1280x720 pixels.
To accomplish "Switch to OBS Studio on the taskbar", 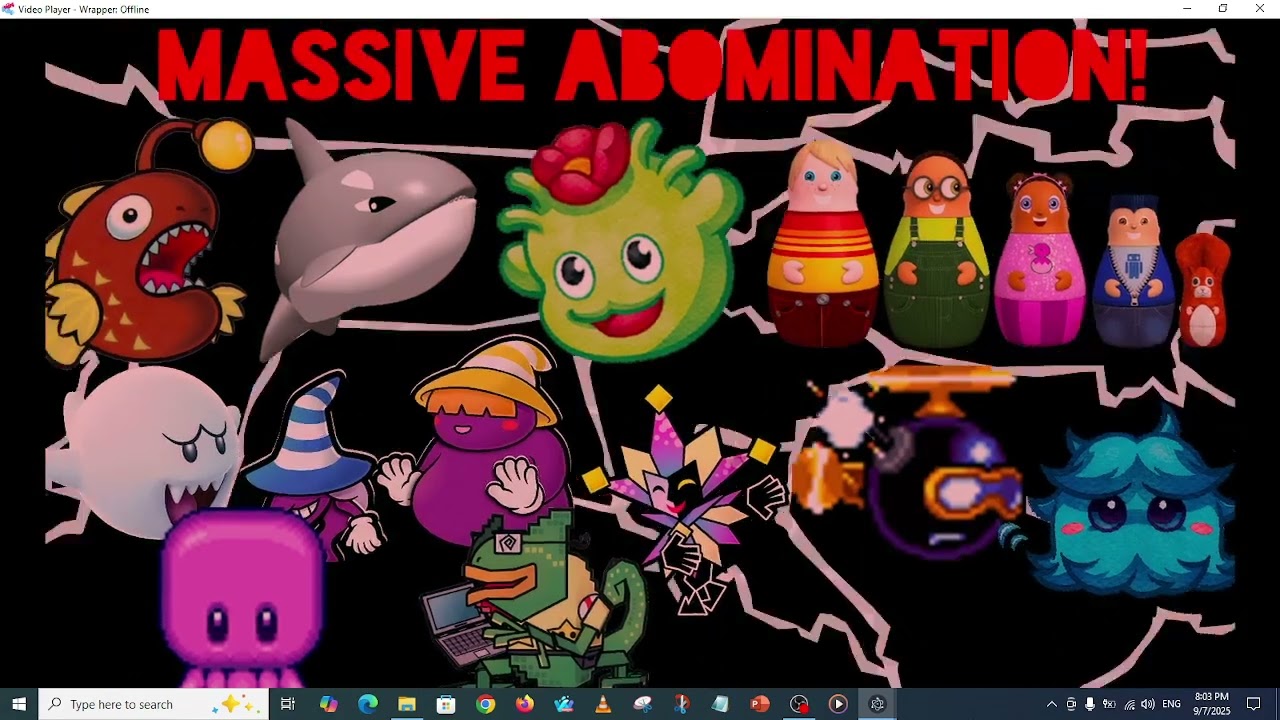I will 799,704.
